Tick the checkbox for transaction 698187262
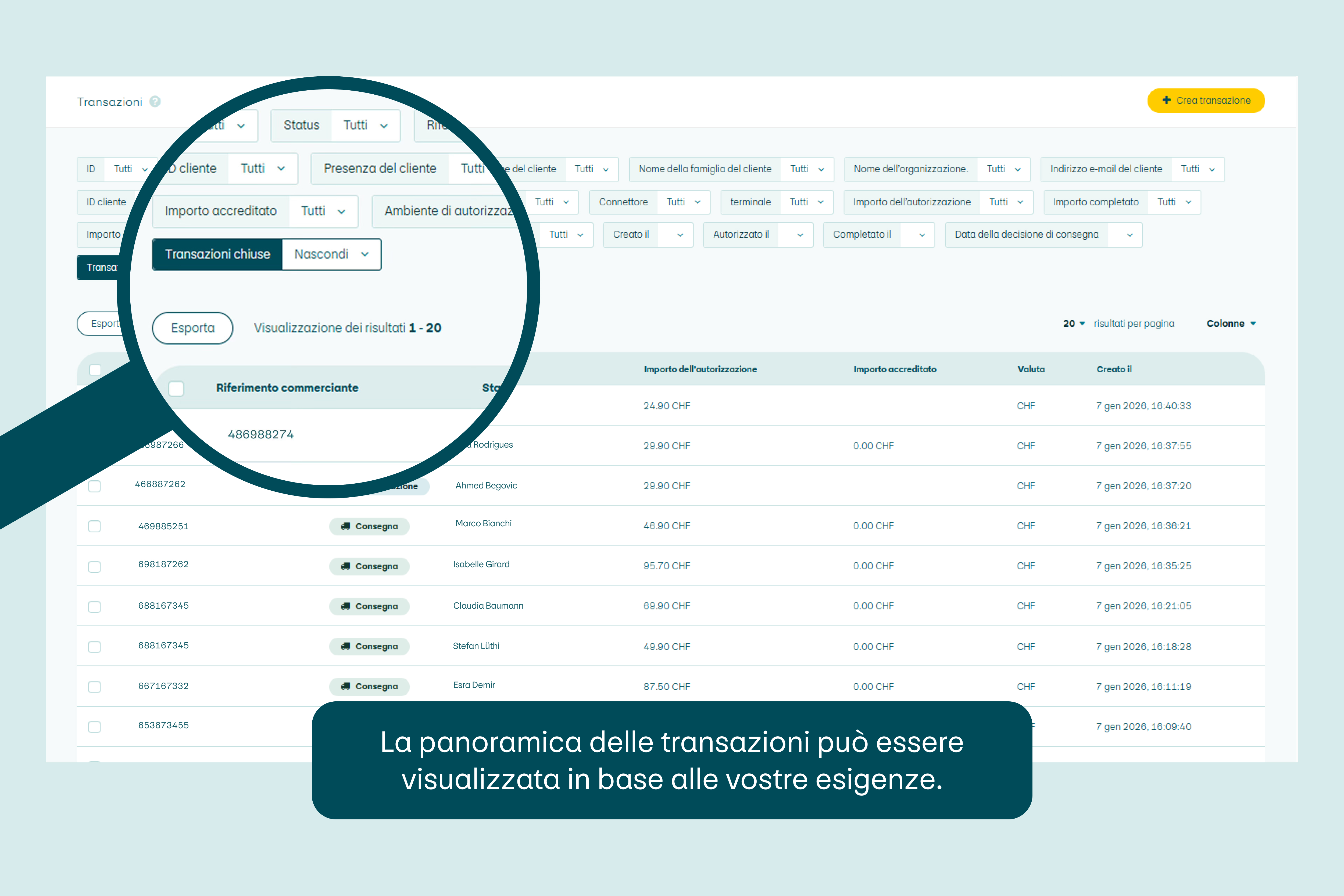Viewport: 1344px width, 896px height. (95, 566)
